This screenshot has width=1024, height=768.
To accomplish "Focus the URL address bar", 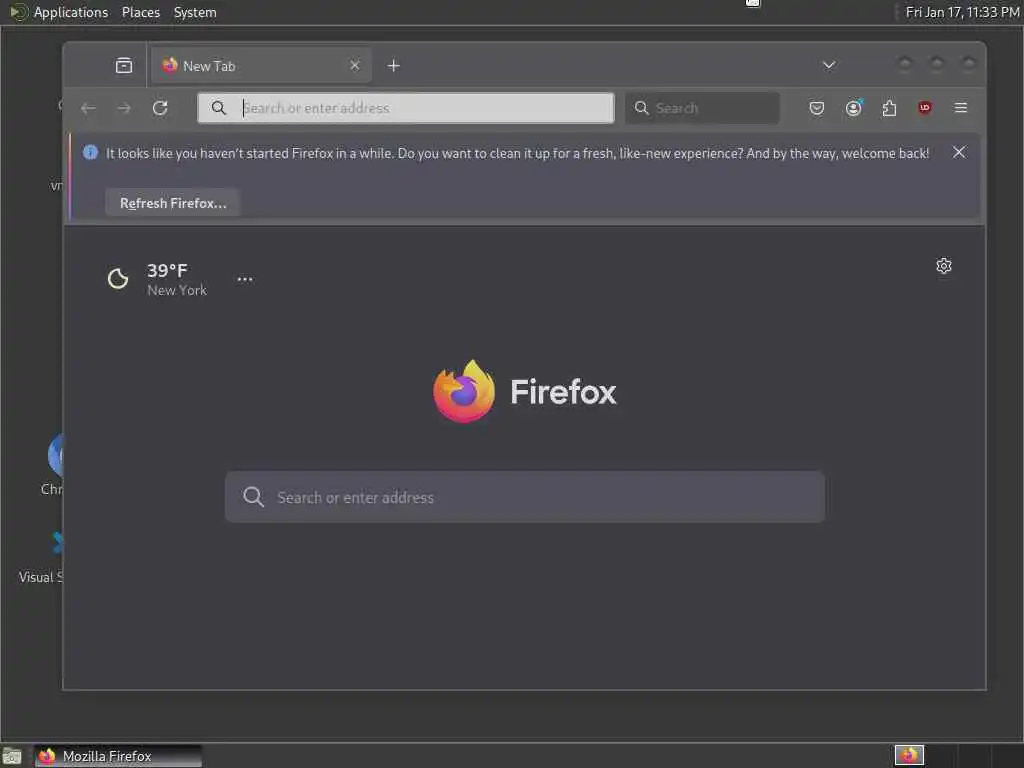I will point(406,108).
